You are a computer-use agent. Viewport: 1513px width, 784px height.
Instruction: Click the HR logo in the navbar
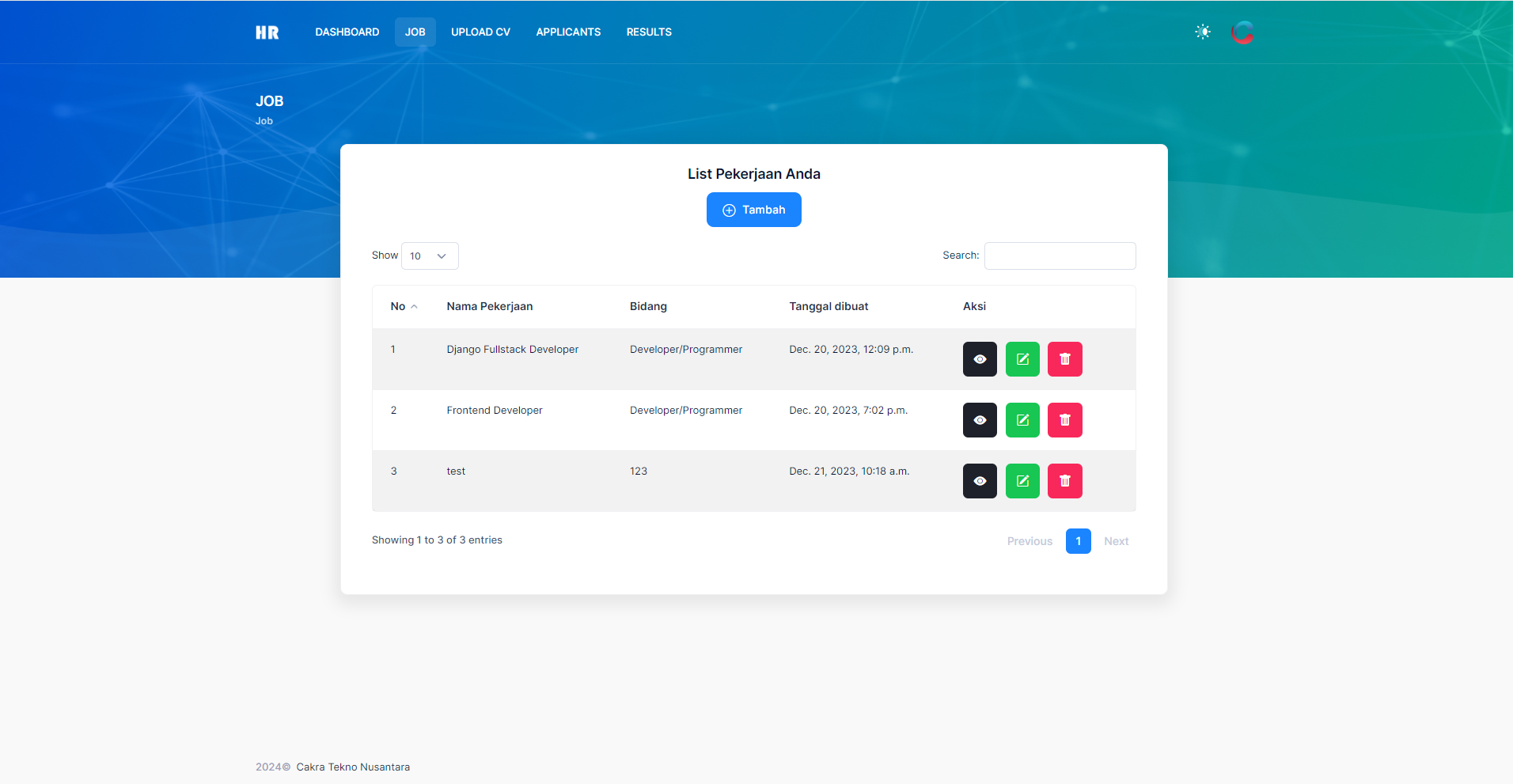click(267, 32)
